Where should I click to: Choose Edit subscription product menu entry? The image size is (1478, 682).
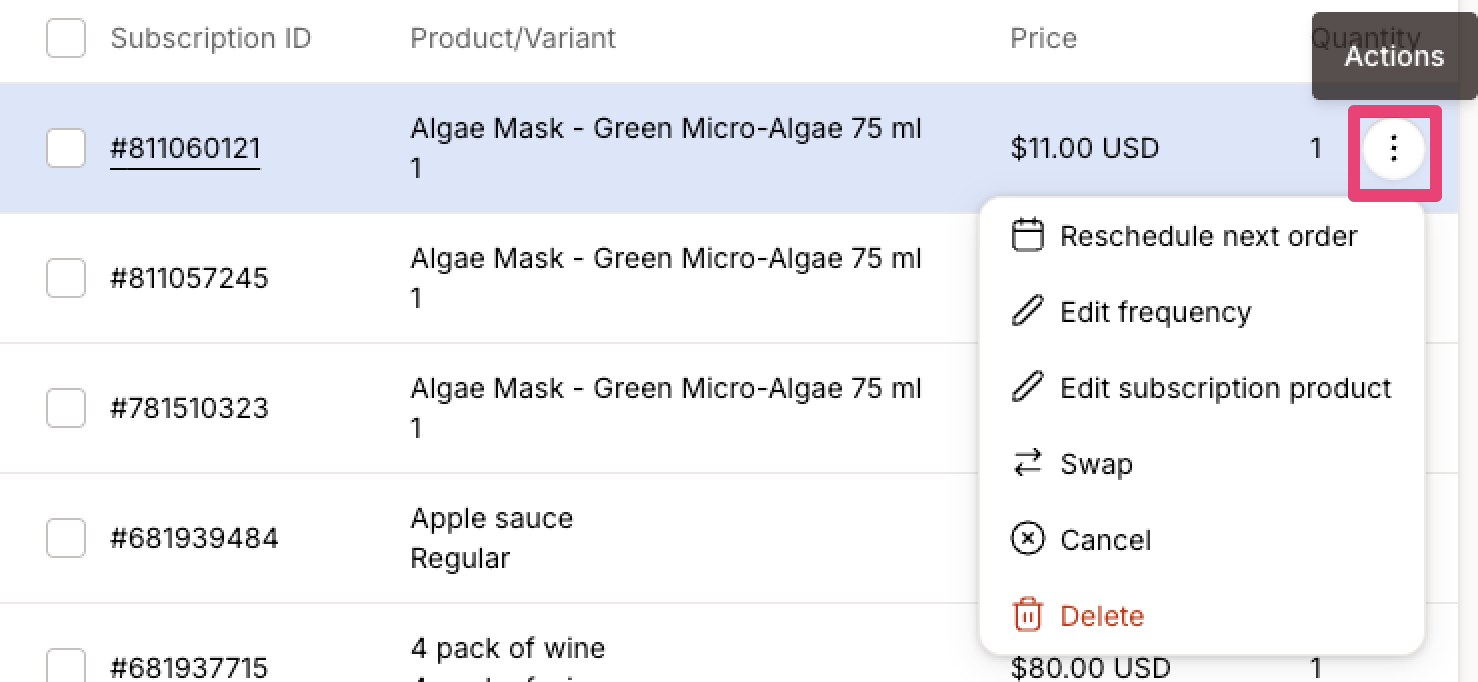coord(1201,388)
